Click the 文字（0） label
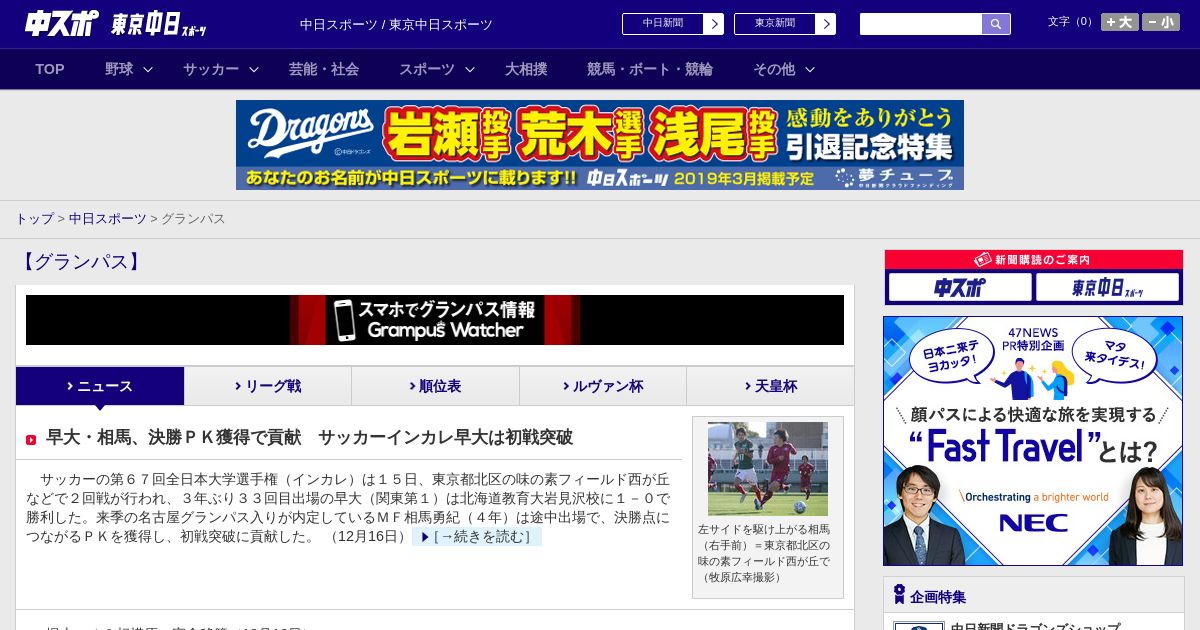The image size is (1200, 630). point(1071,21)
